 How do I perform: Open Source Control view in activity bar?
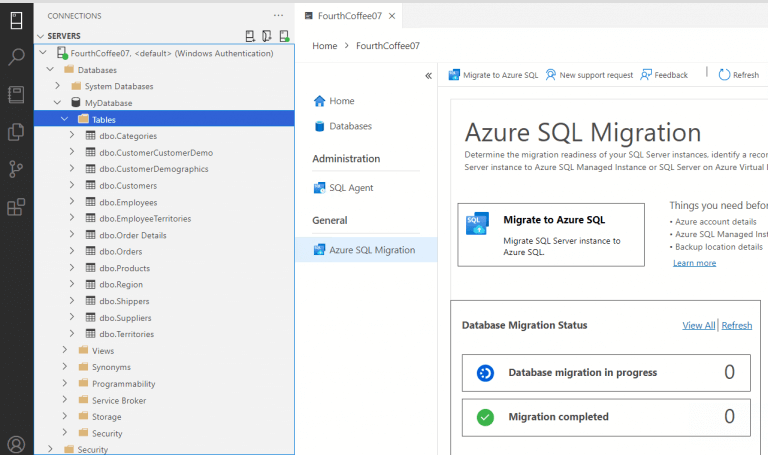coord(16,169)
